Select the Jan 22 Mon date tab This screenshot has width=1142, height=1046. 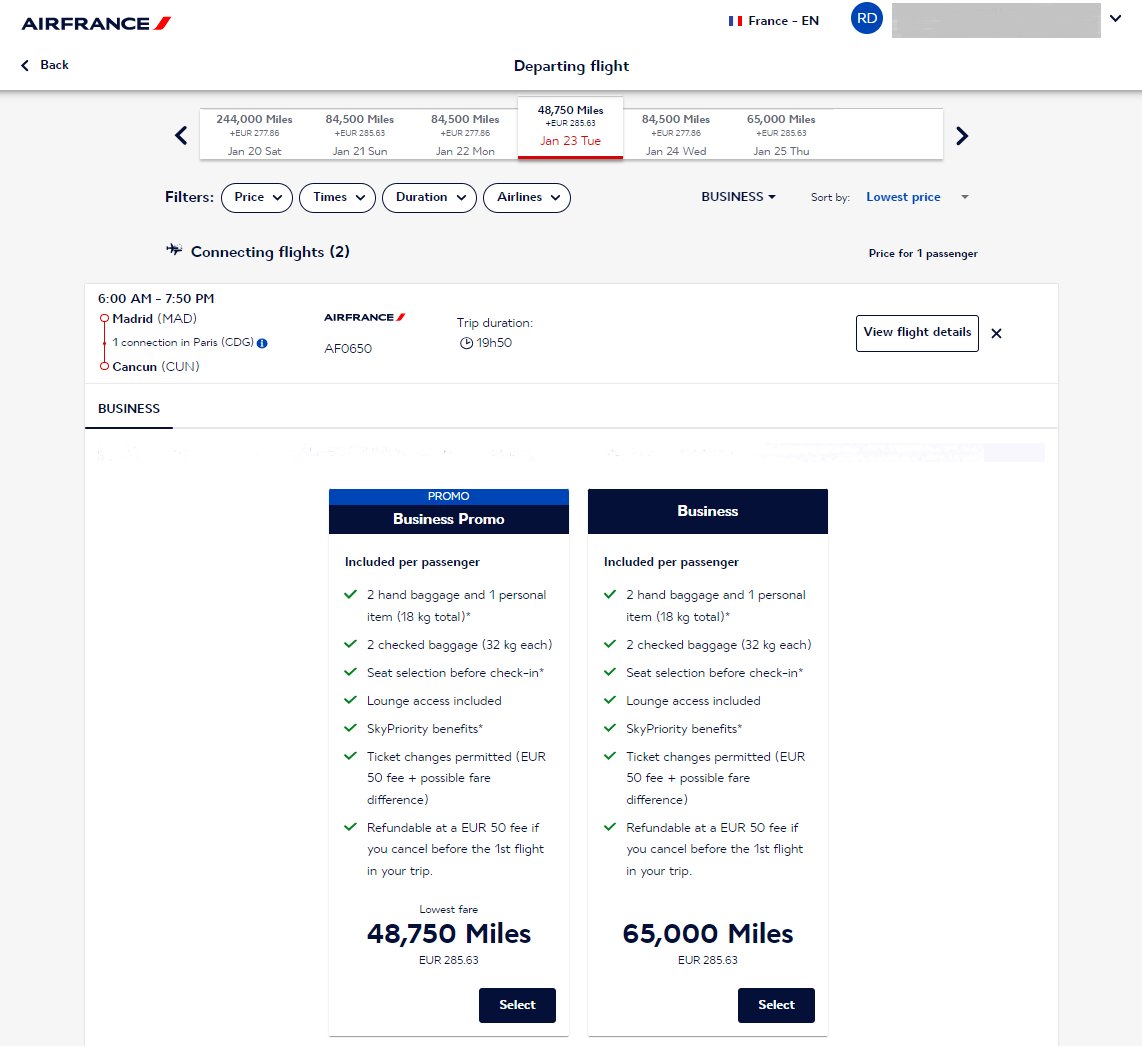click(465, 135)
